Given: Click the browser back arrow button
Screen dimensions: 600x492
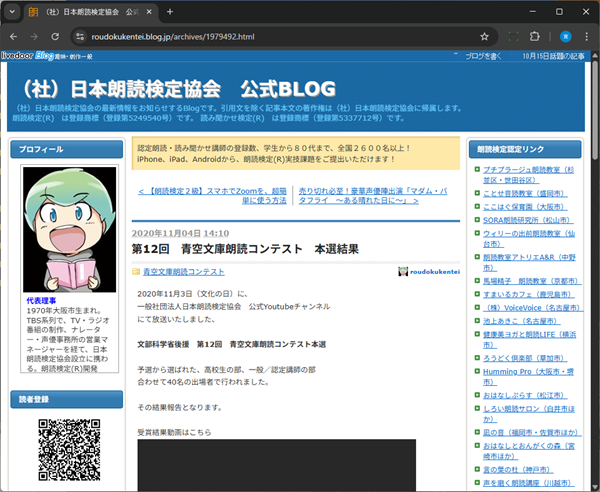Looking at the screenshot, I should click(x=15, y=36).
